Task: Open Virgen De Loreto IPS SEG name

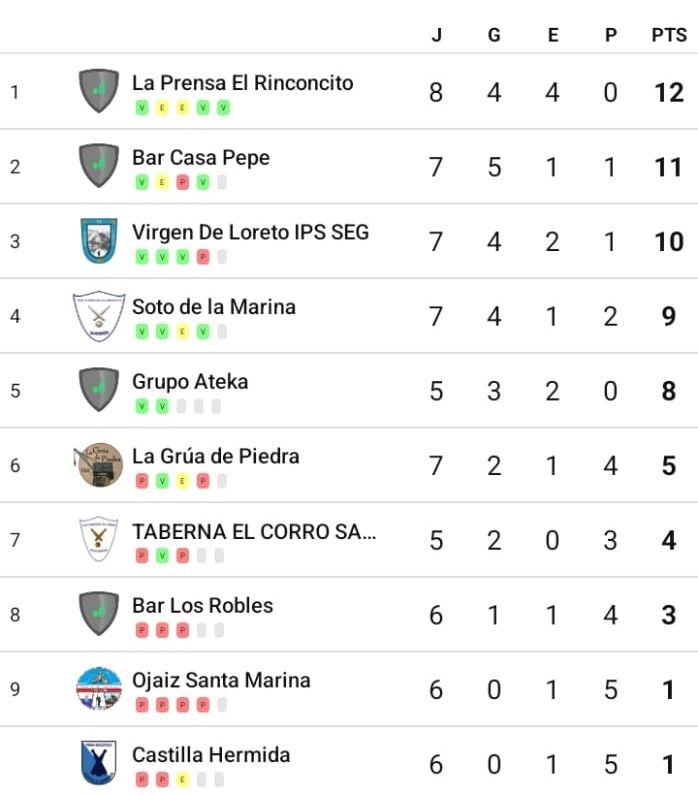Action: click(250, 232)
